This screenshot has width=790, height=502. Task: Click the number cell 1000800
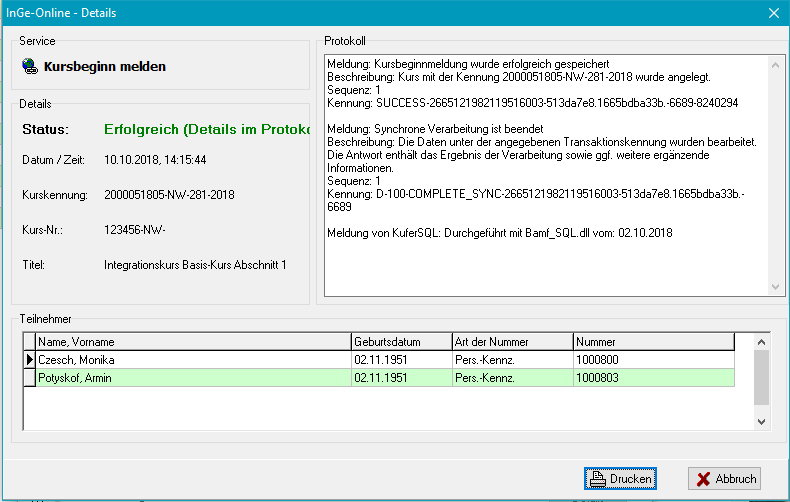point(654,360)
